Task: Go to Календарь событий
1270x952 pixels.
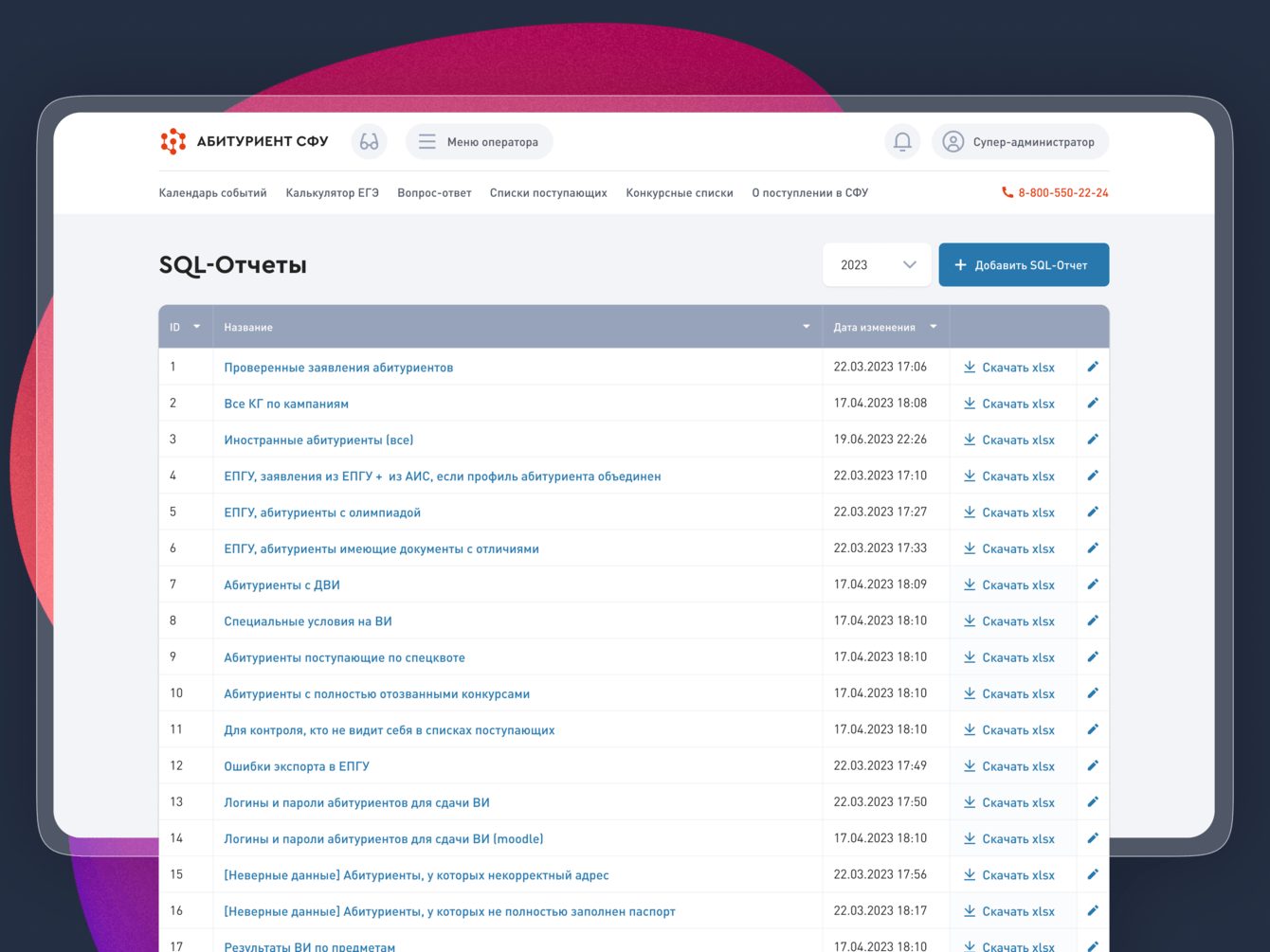Action: pos(213,193)
